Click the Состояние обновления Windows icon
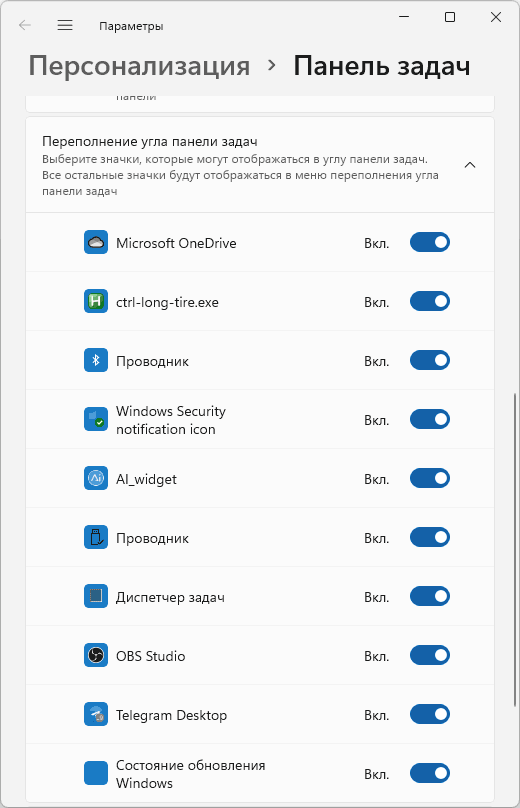The image size is (520, 808). 96,773
